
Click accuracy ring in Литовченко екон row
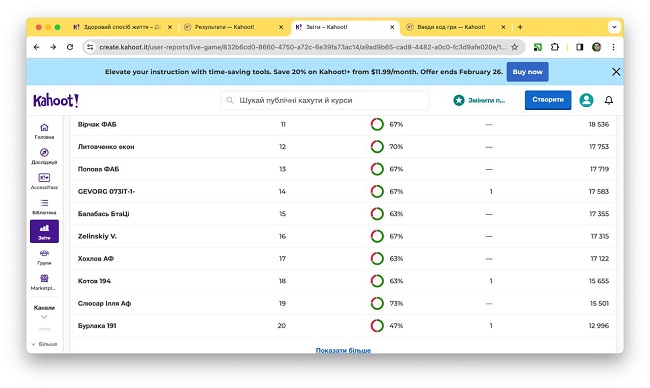click(x=377, y=147)
